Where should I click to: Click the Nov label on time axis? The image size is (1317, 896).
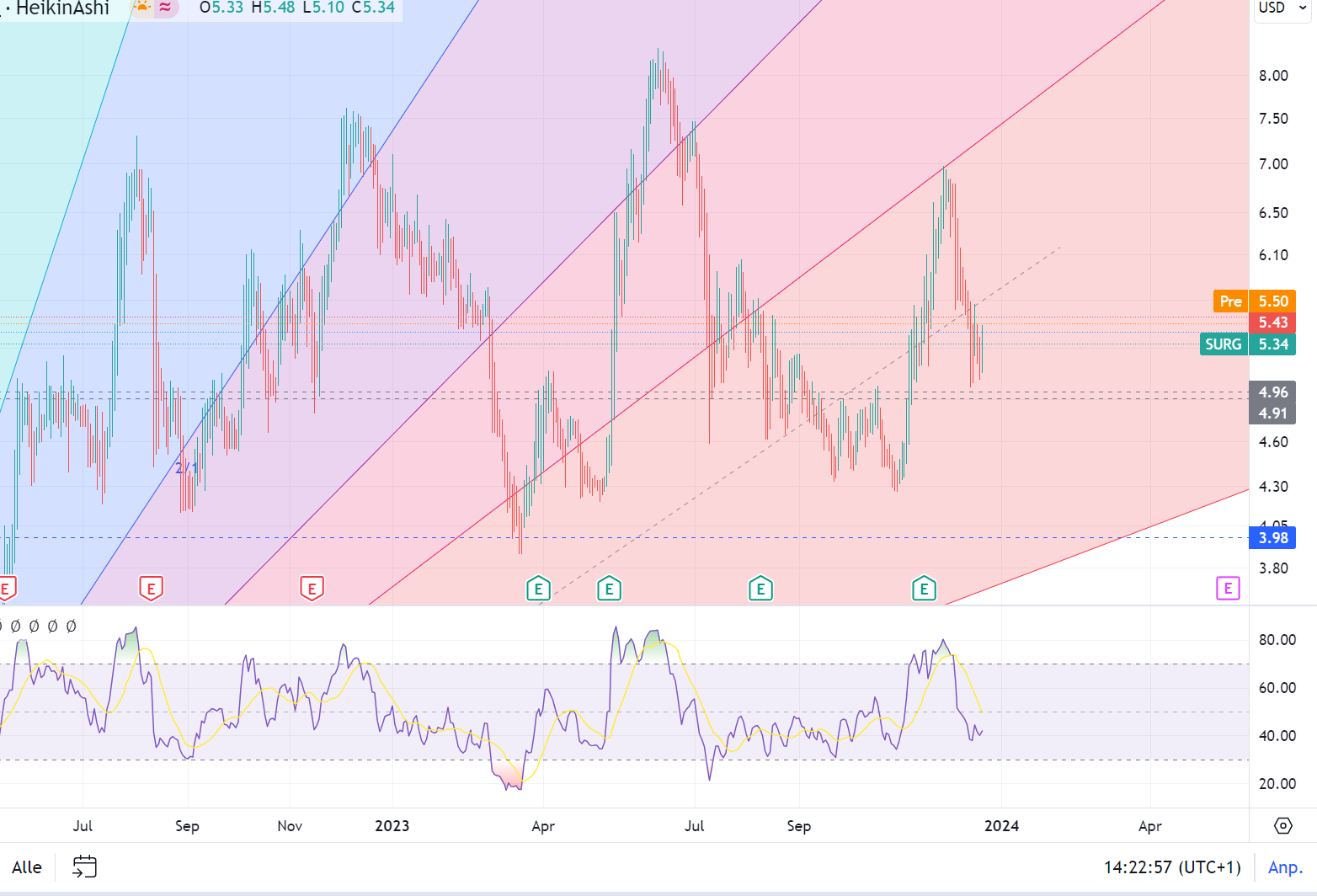(x=290, y=825)
